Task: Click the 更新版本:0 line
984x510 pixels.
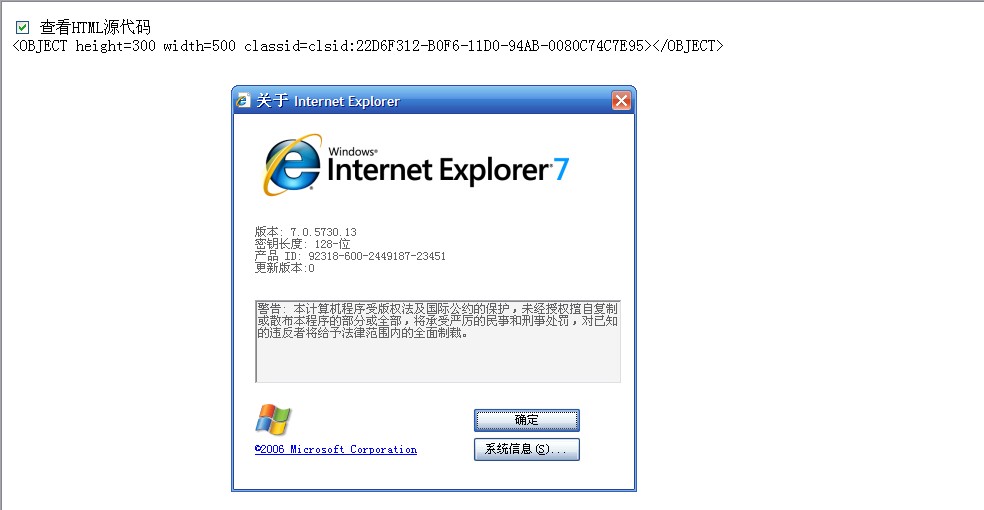Action: click(284, 268)
